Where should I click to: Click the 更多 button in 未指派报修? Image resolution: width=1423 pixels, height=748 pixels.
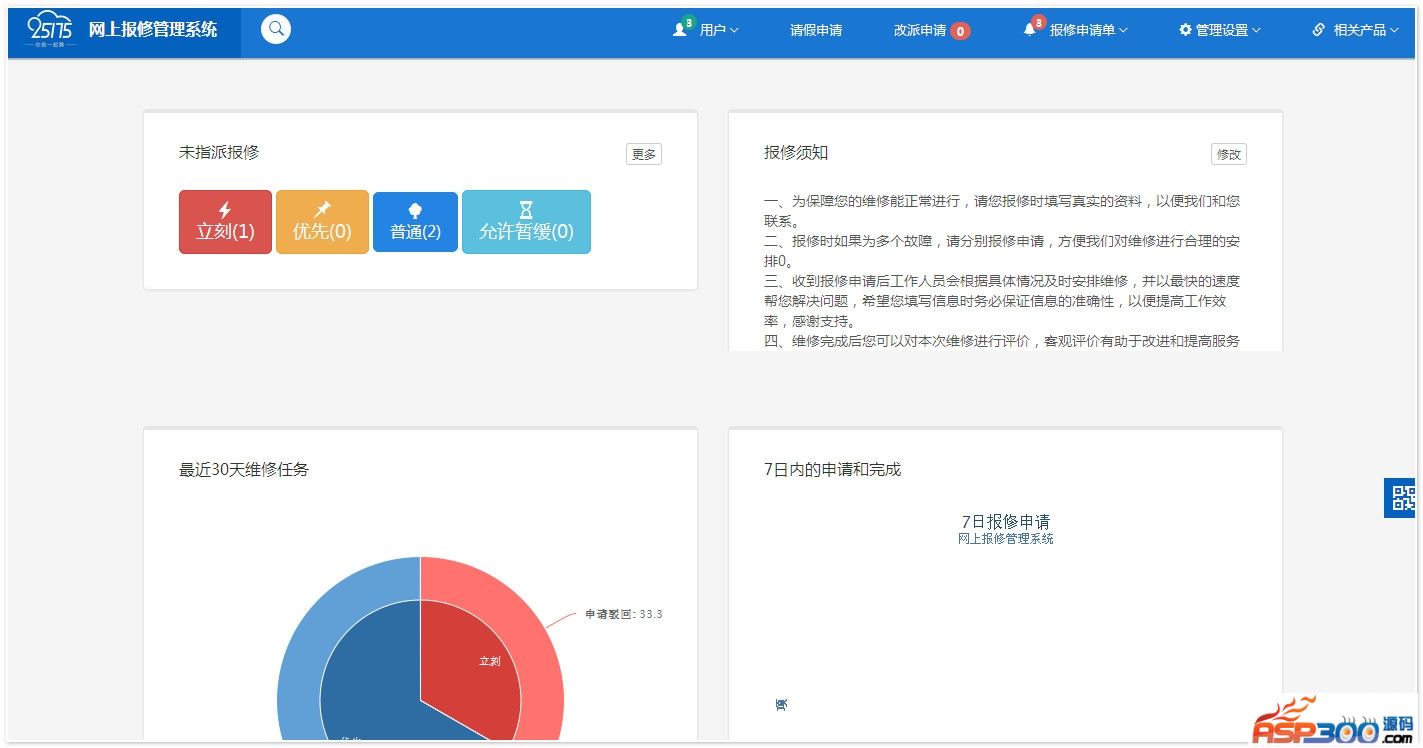(x=643, y=154)
